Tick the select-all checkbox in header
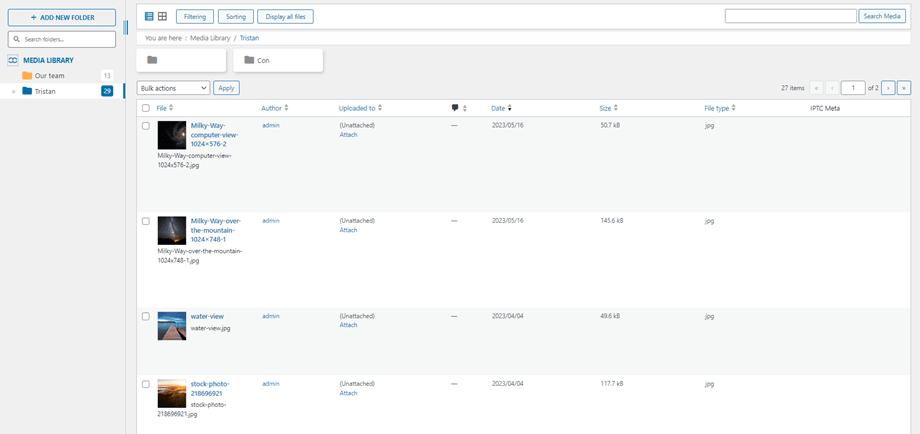The height and width of the screenshot is (434, 920). 146,108
